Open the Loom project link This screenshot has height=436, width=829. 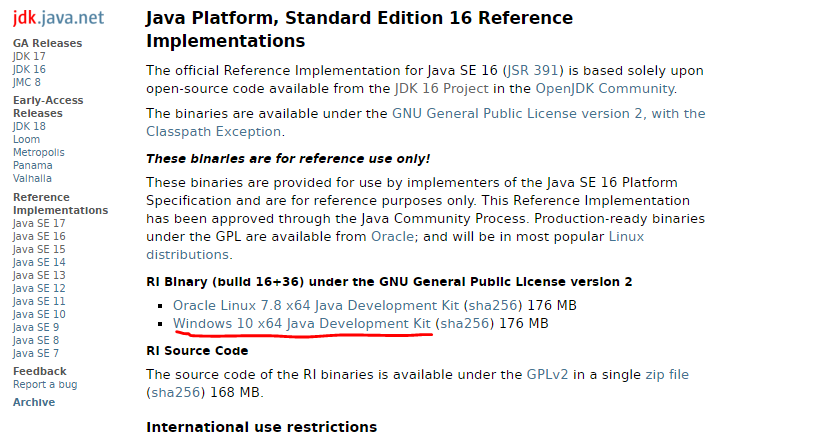tap(26, 140)
